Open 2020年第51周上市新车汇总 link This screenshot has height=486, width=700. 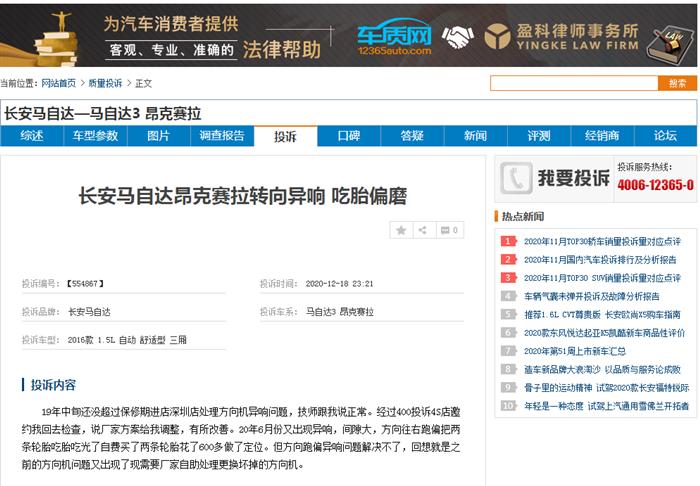click(575, 351)
